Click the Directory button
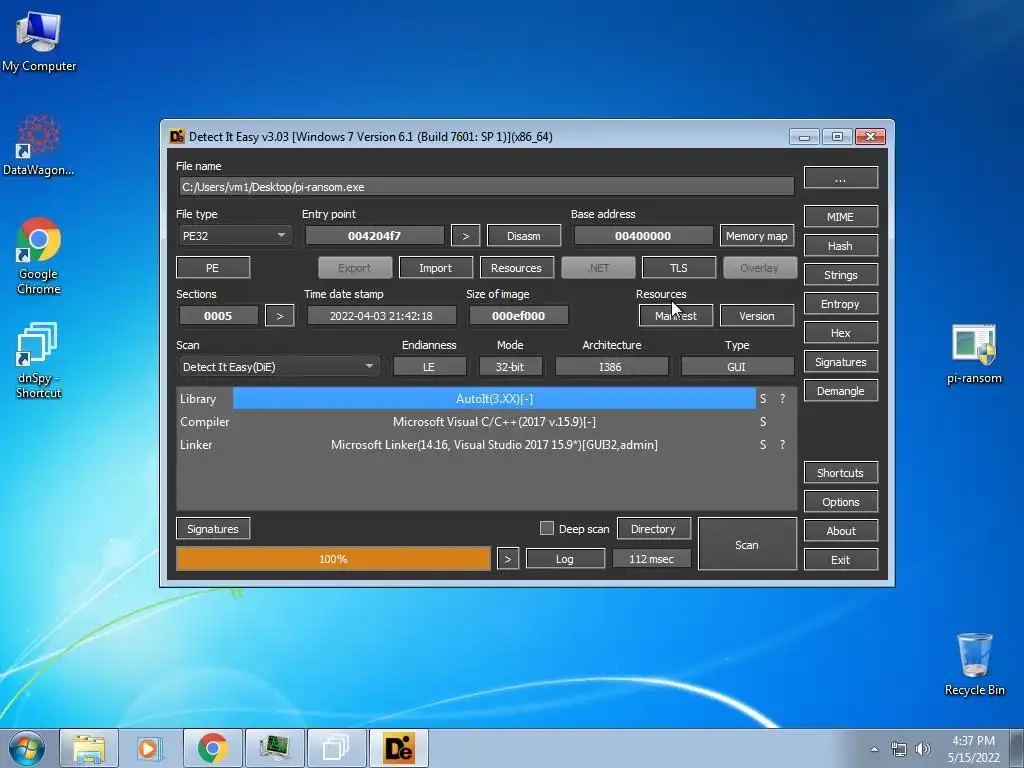The width and height of the screenshot is (1024, 768). (653, 528)
